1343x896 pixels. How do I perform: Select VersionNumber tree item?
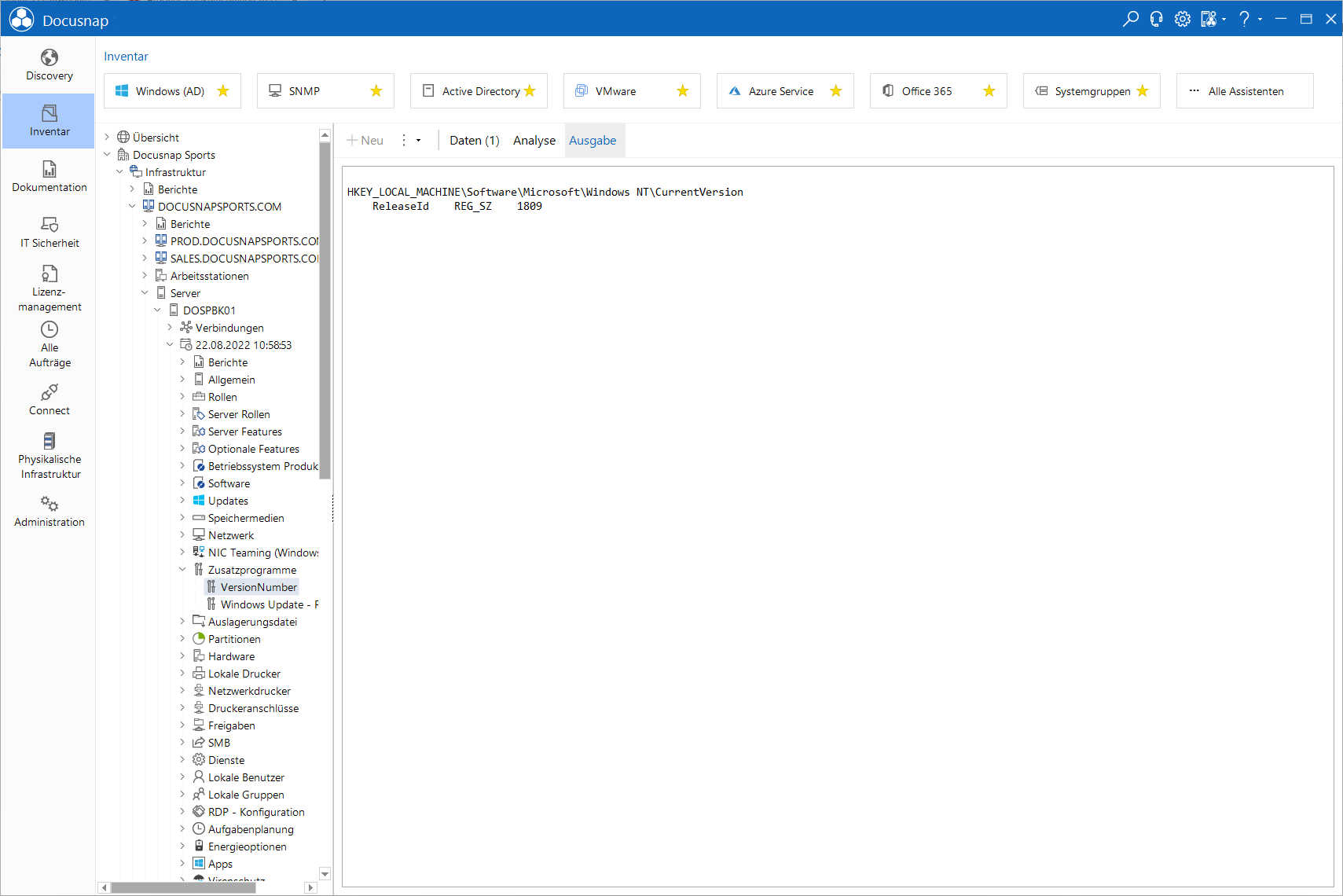259,587
